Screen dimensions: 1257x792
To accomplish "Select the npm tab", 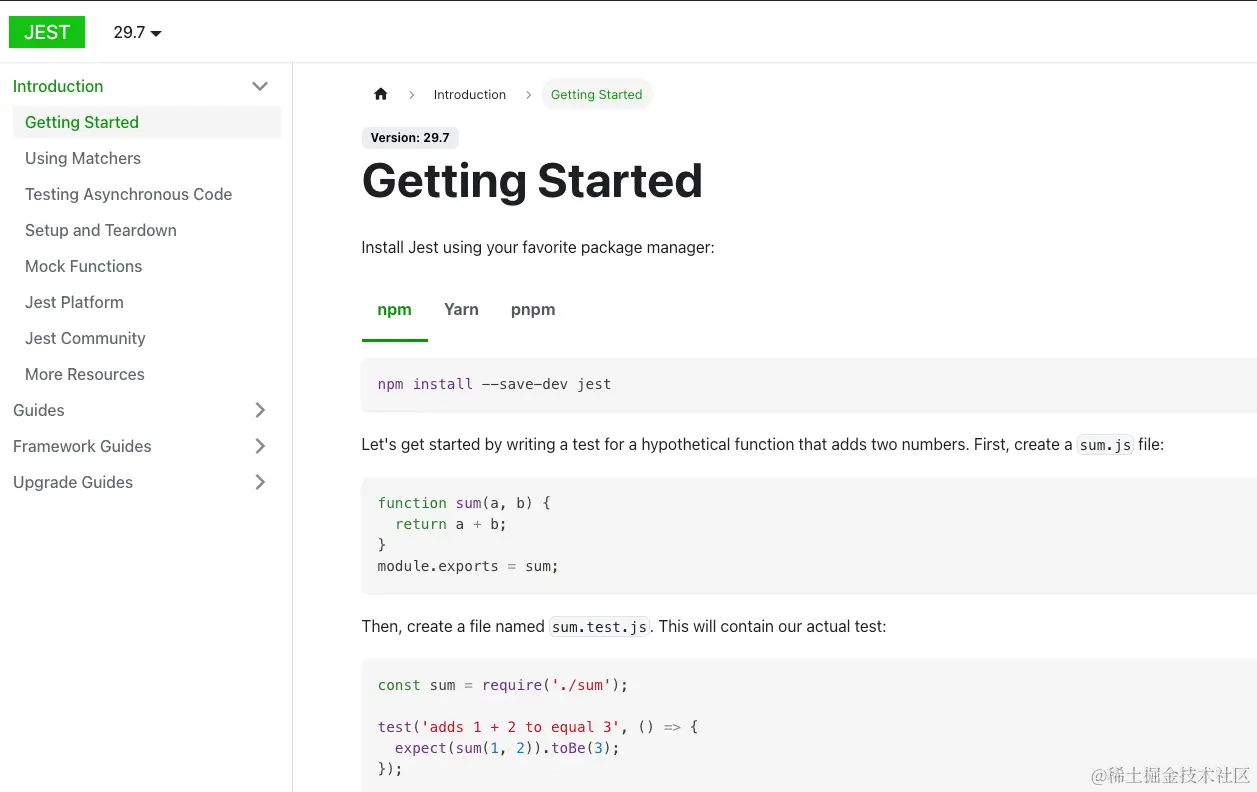I will tap(394, 310).
